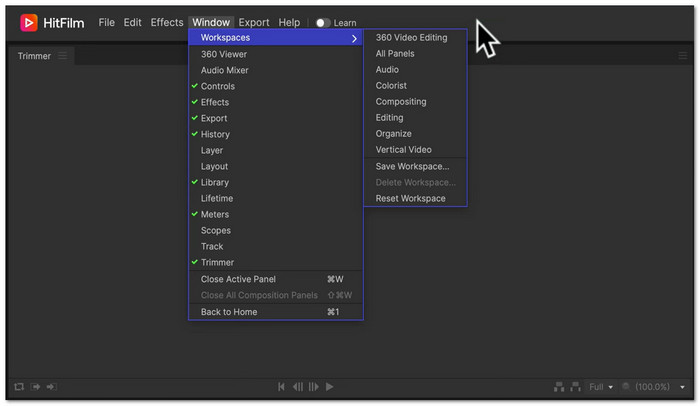Click the second channel view icon near Full
Viewport: 700px width, 406px height.
coord(575,387)
